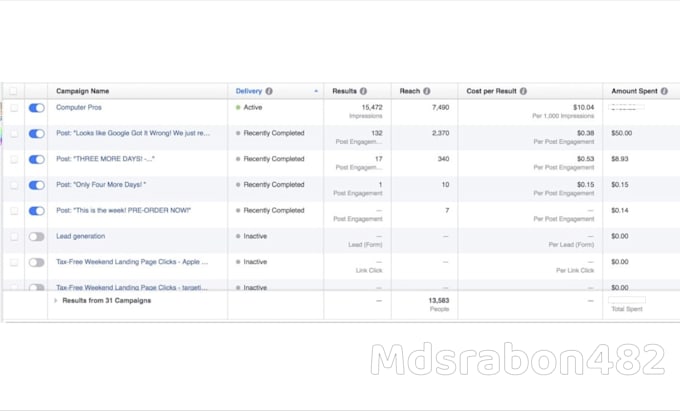
Task: Open the Only Four More Days post campaign
Action: (x=101, y=185)
